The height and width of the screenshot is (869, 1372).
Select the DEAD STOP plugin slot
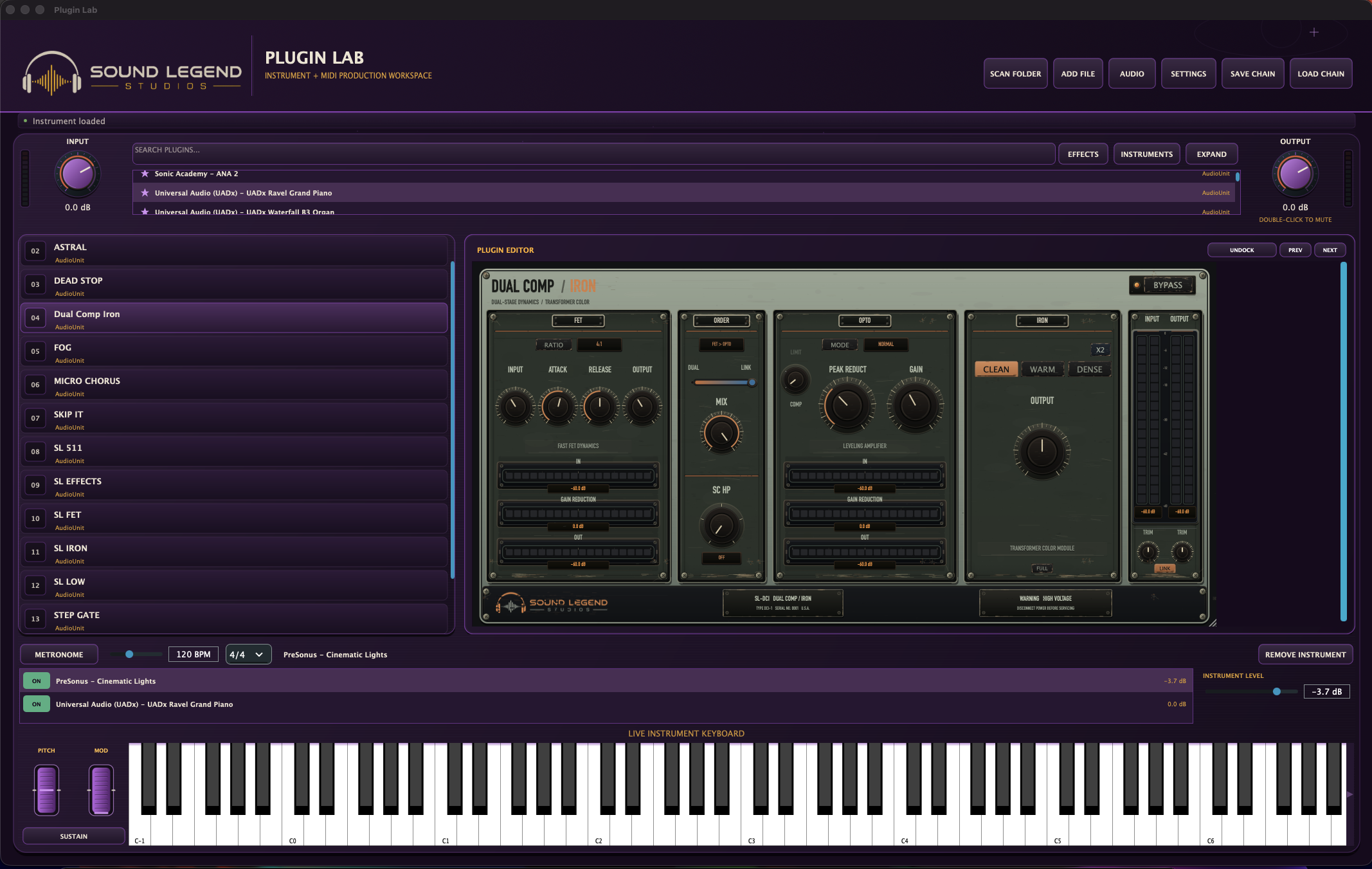(234, 285)
